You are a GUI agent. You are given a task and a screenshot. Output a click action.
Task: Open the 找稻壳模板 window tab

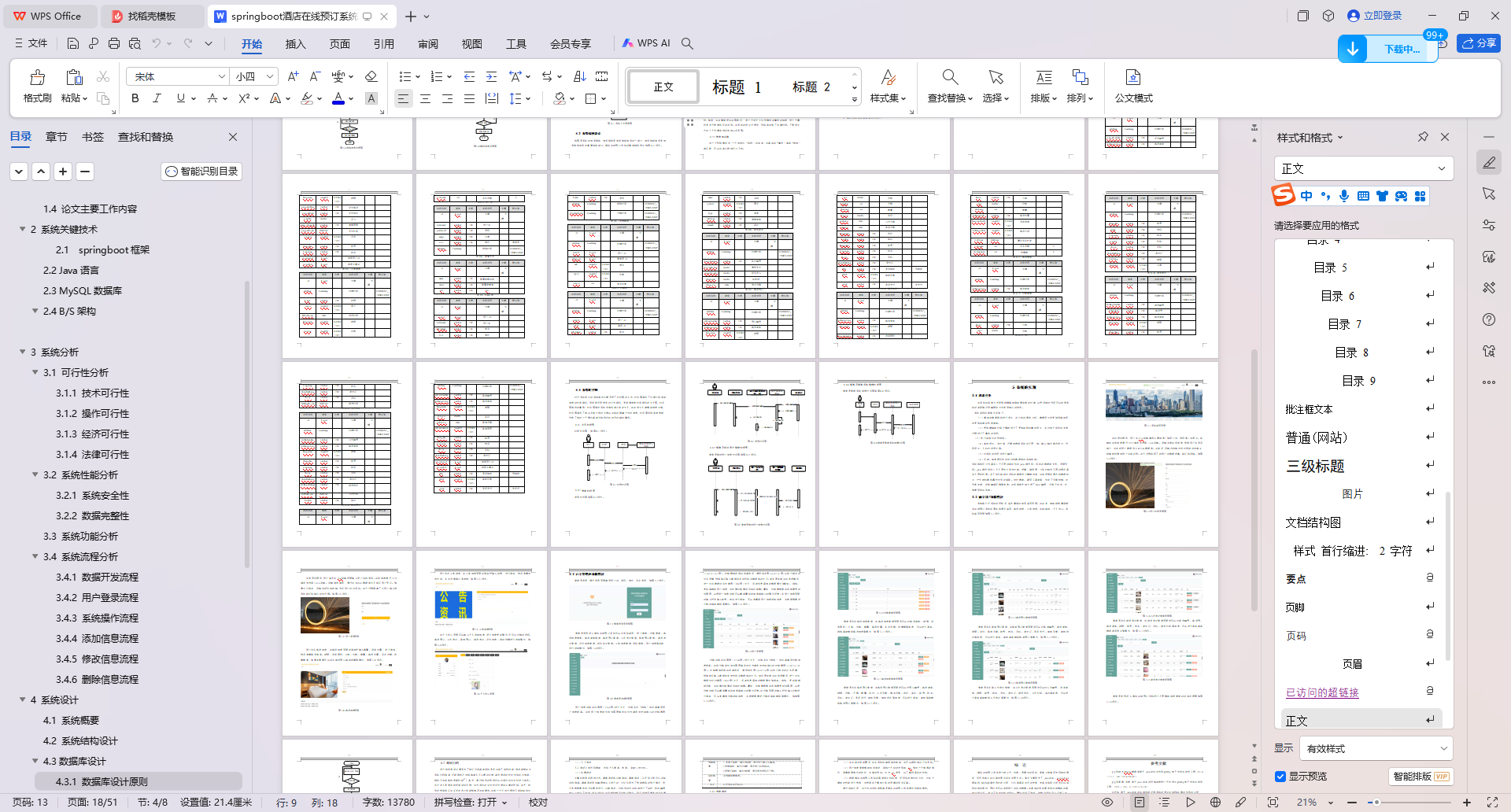[152, 16]
